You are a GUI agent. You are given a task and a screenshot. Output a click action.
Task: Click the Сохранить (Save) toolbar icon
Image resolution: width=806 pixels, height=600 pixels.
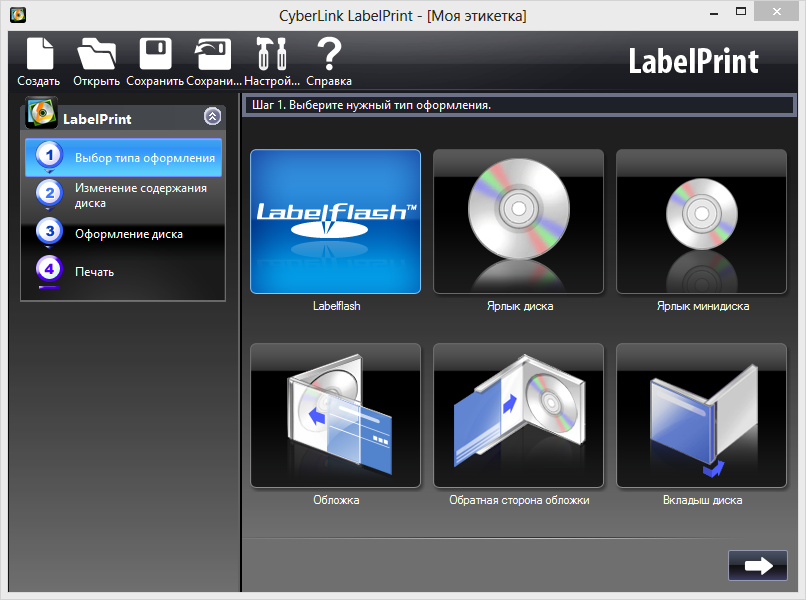pyautogui.click(x=155, y=58)
